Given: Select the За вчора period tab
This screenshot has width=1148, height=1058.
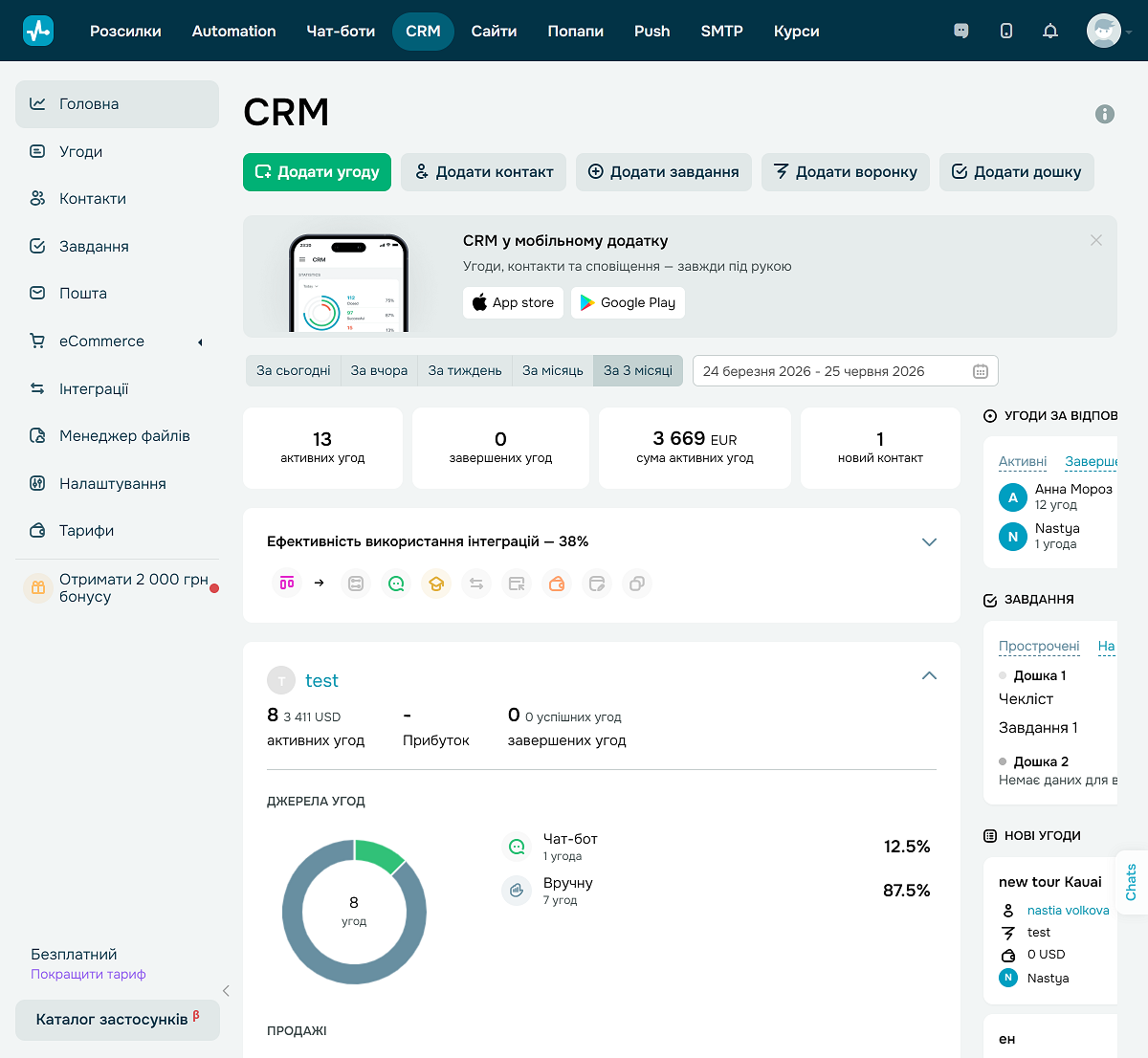Looking at the screenshot, I should click(x=379, y=370).
